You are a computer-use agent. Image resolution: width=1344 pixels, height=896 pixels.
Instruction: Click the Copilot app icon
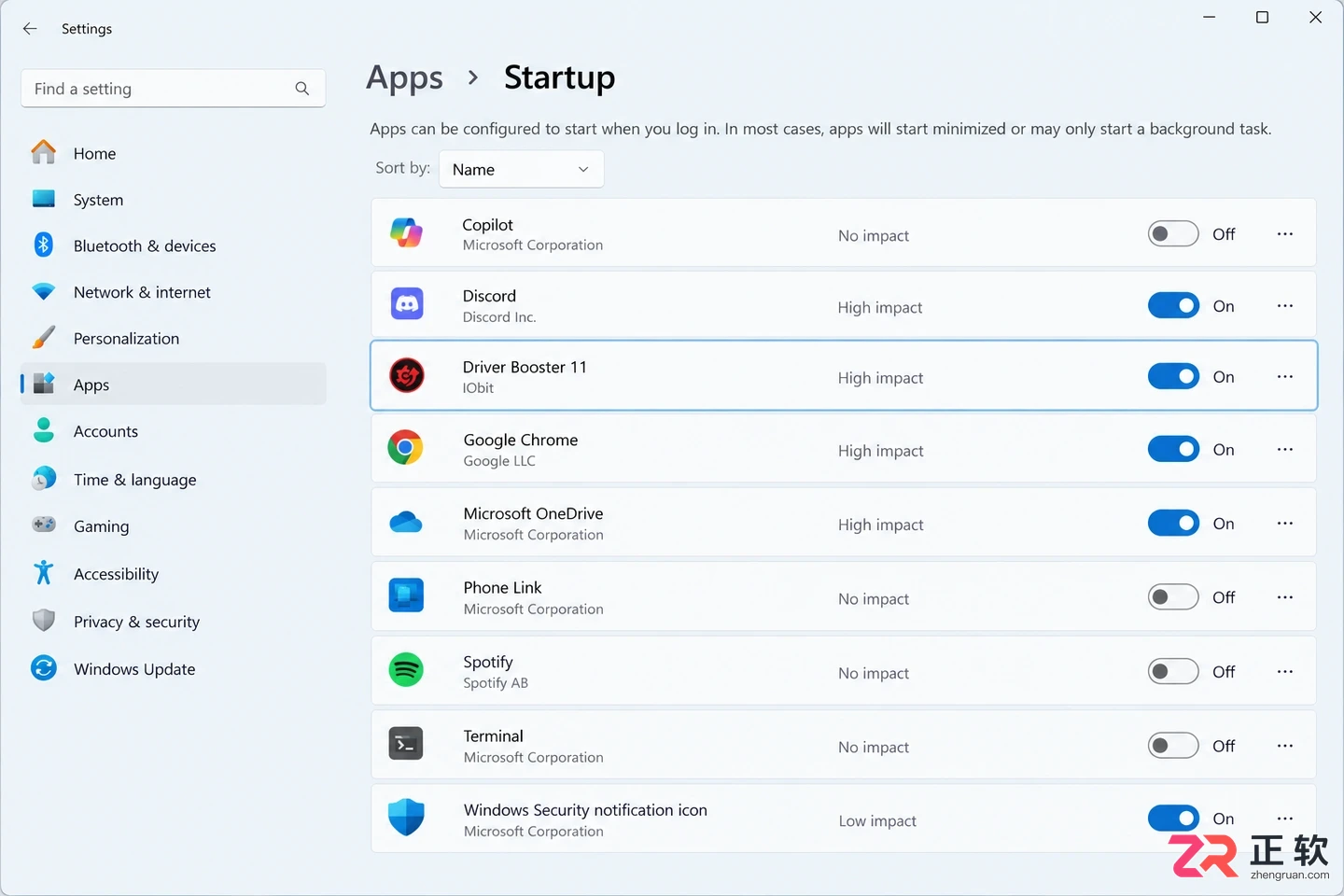pyautogui.click(x=406, y=232)
